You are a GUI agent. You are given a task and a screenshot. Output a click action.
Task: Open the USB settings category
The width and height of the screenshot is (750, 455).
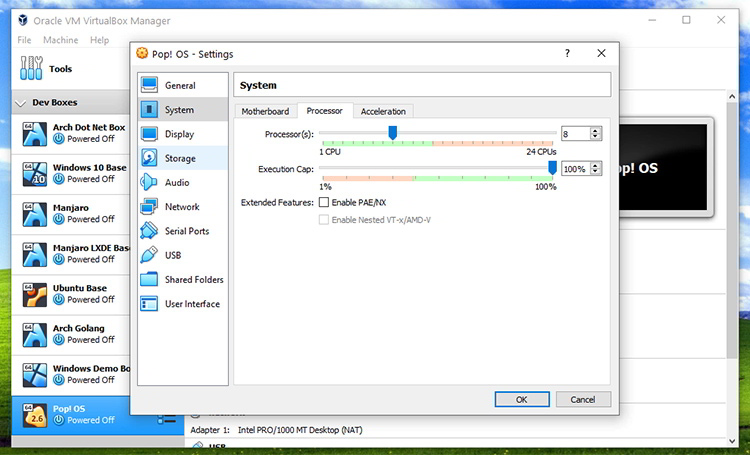click(x=183, y=255)
